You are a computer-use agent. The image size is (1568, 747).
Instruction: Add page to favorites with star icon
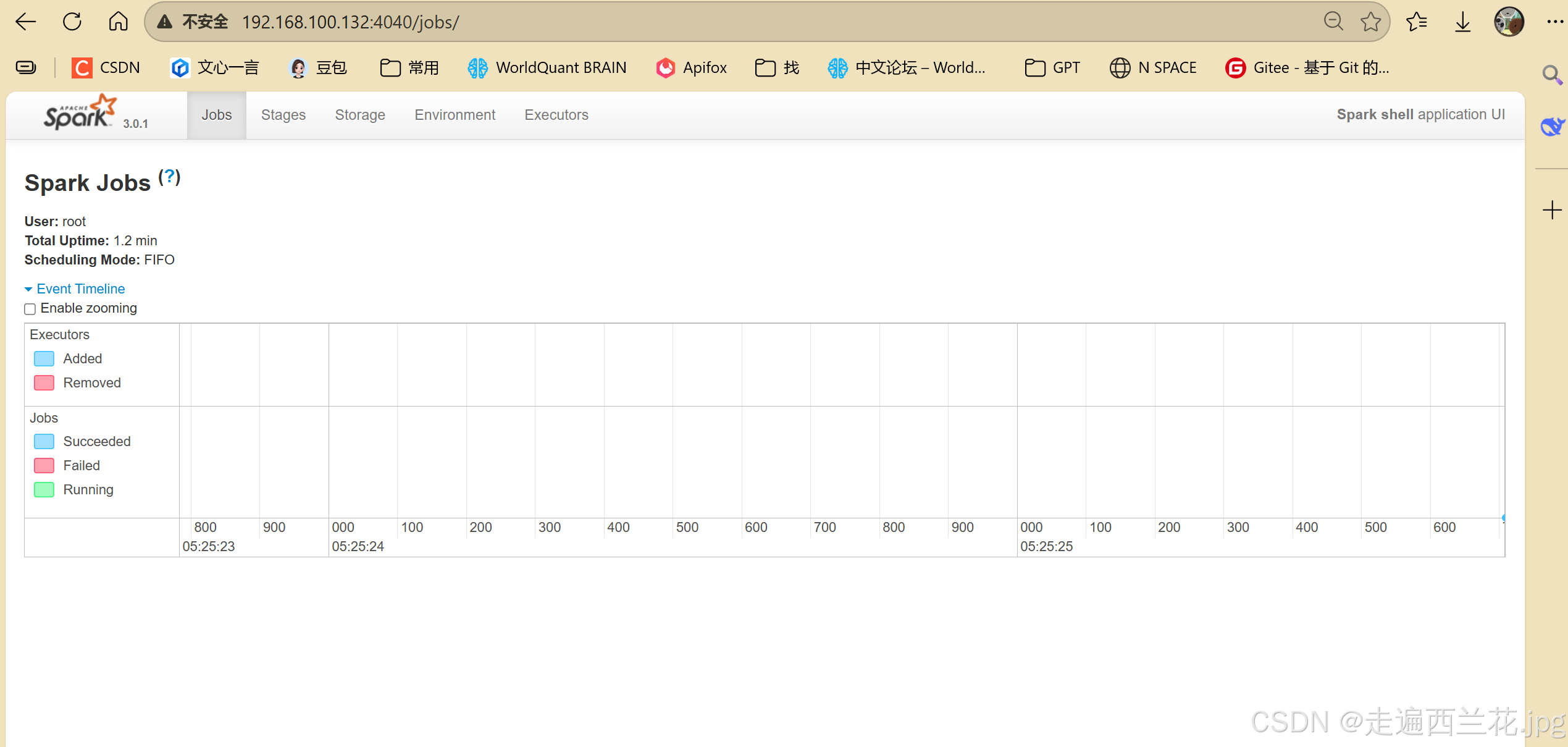(1370, 22)
